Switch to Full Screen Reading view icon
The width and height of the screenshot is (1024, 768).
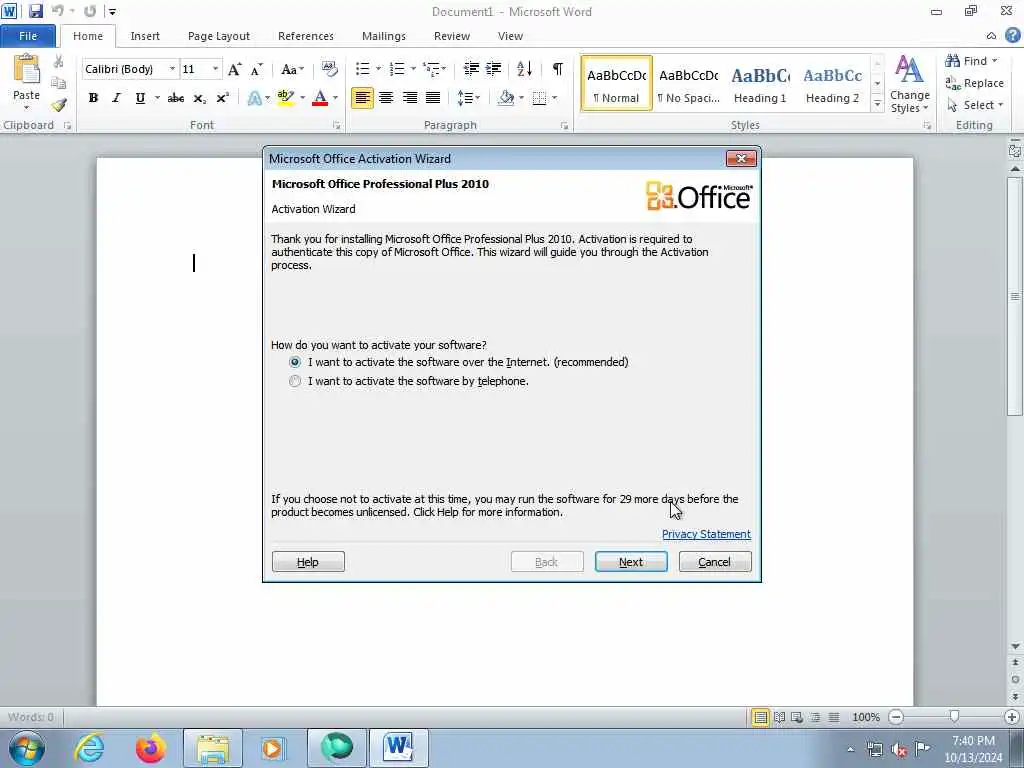pyautogui.click(x=779, y=717)
